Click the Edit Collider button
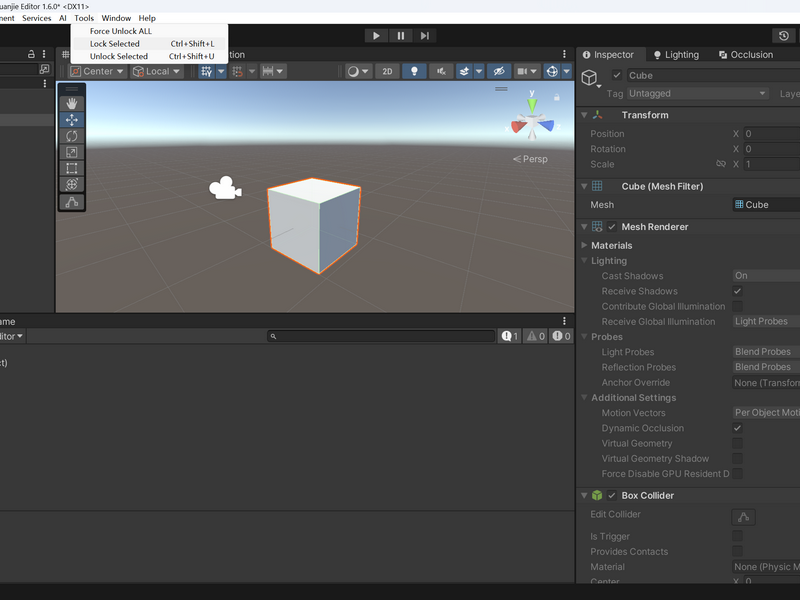This screenshot has height=600, width=800. pos(743,517)
